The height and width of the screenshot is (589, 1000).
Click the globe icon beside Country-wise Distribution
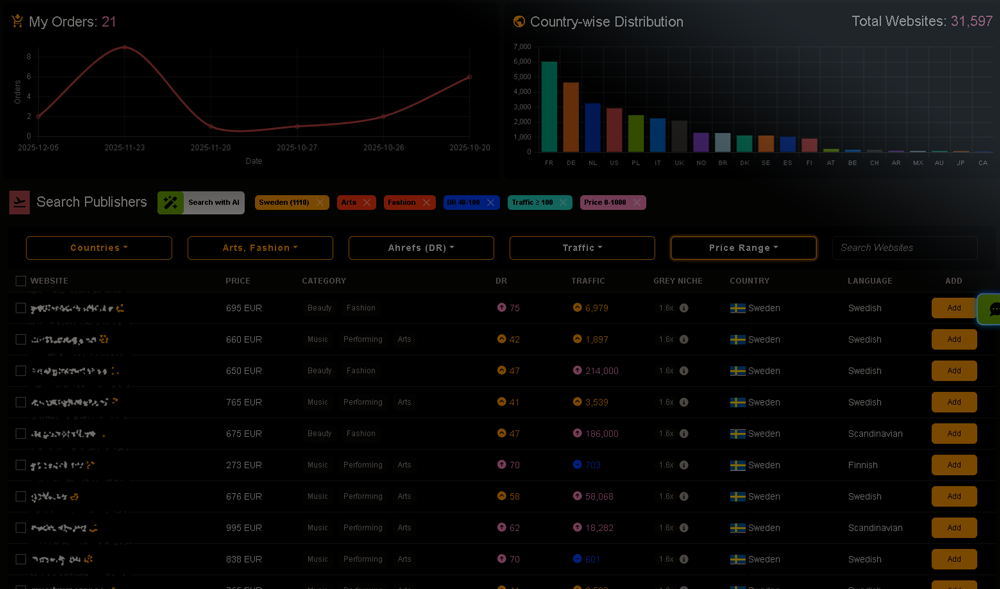point(519,22)
